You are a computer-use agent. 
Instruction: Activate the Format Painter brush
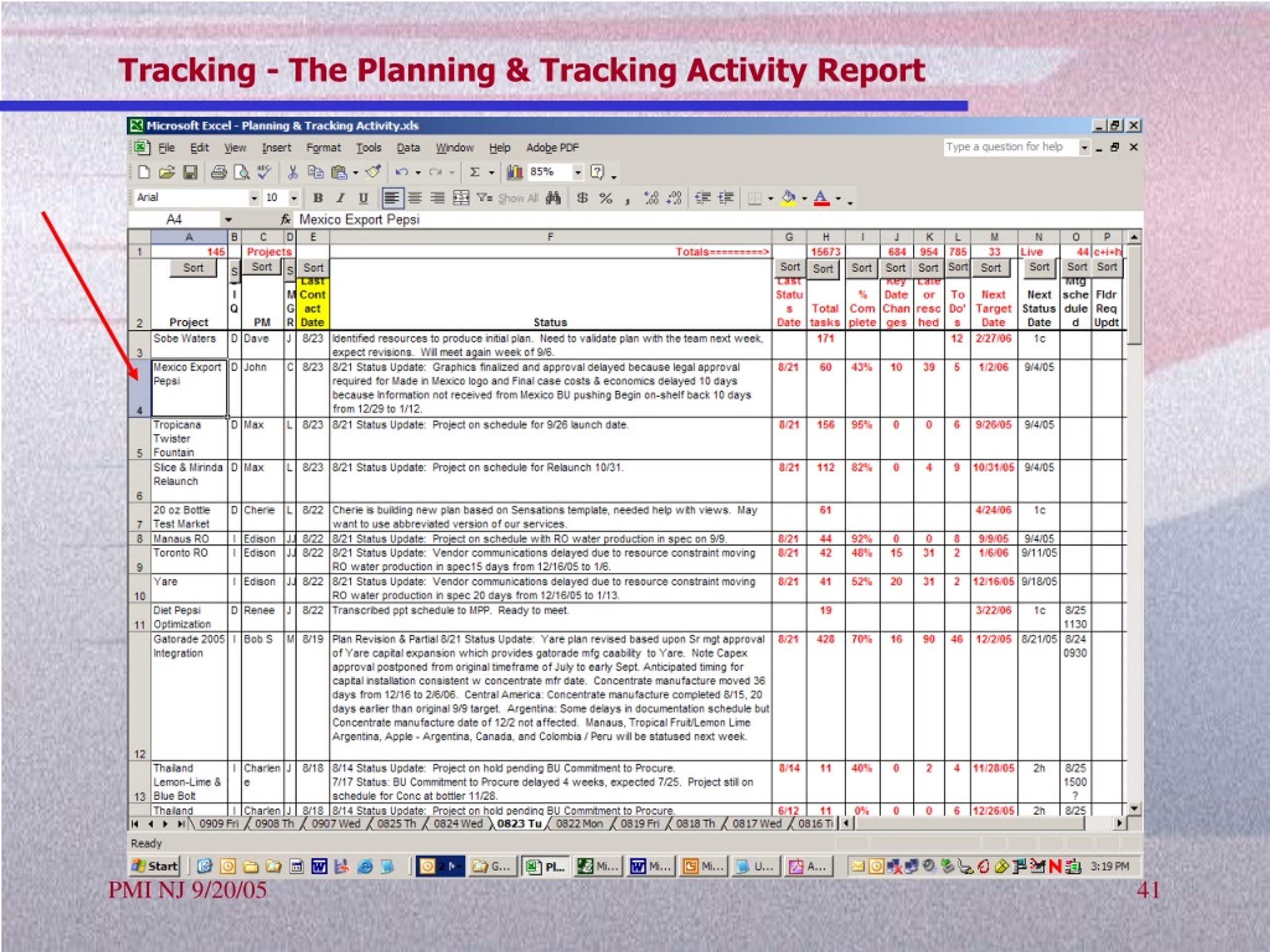[374, 172]
